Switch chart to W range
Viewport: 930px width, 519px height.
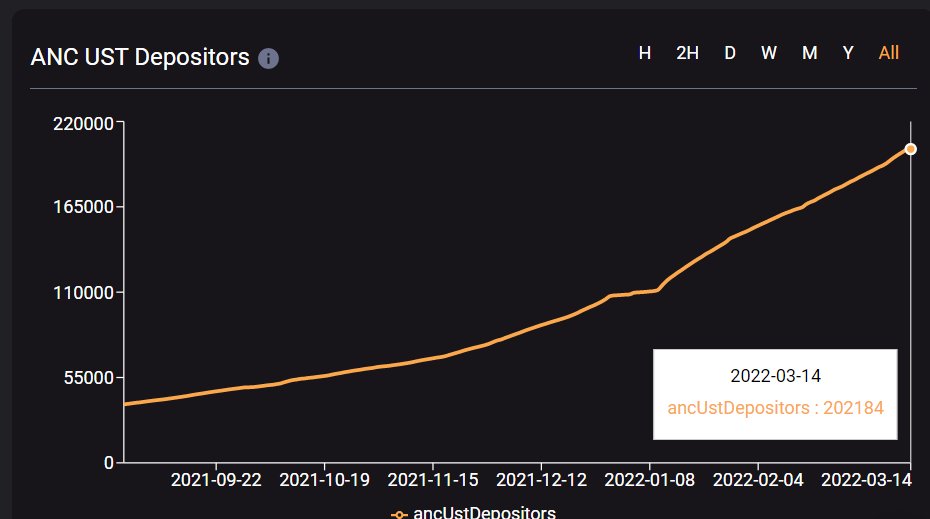point(769,53)
